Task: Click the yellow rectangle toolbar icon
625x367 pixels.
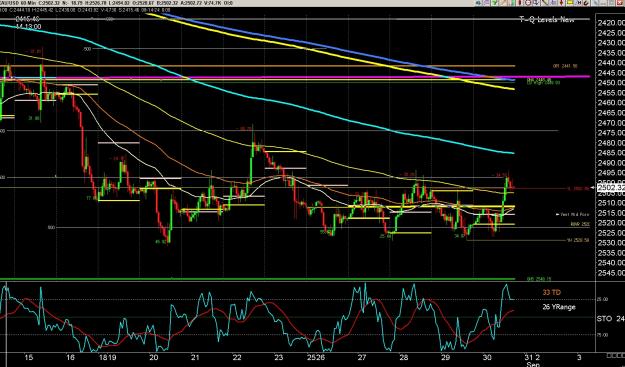Action: click(x=570, y=3)
